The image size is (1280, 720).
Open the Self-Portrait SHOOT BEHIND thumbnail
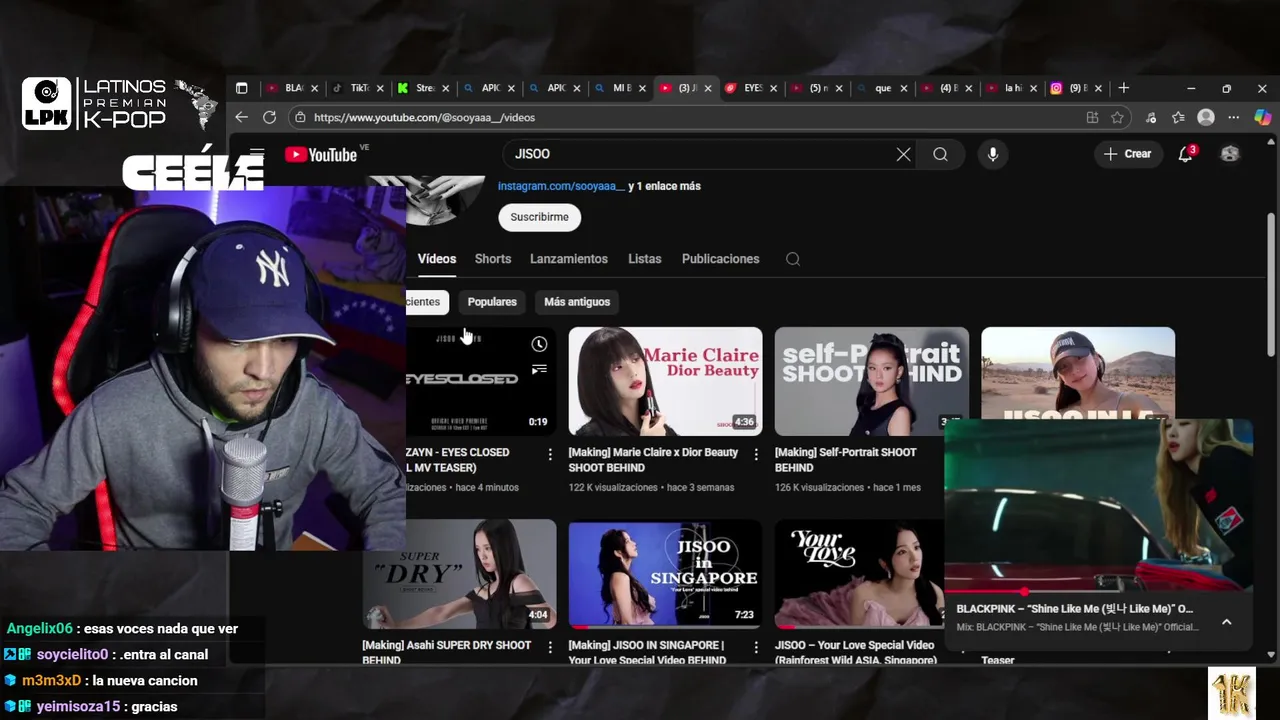tap(871, 381)
